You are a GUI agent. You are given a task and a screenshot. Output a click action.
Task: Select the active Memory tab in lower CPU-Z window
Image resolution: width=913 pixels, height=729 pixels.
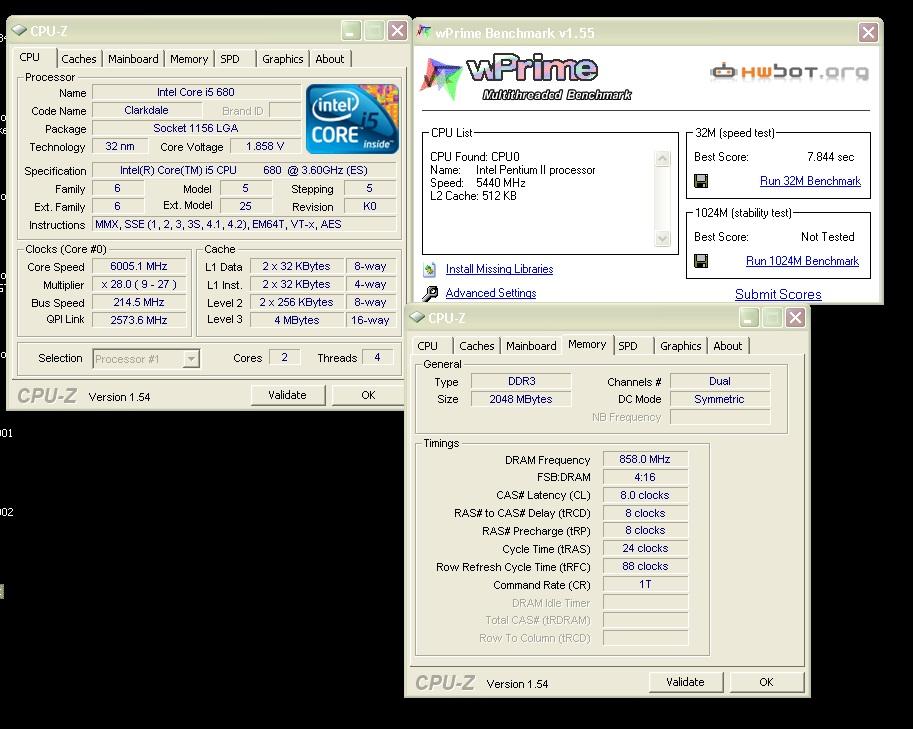(x=587, y=344)
